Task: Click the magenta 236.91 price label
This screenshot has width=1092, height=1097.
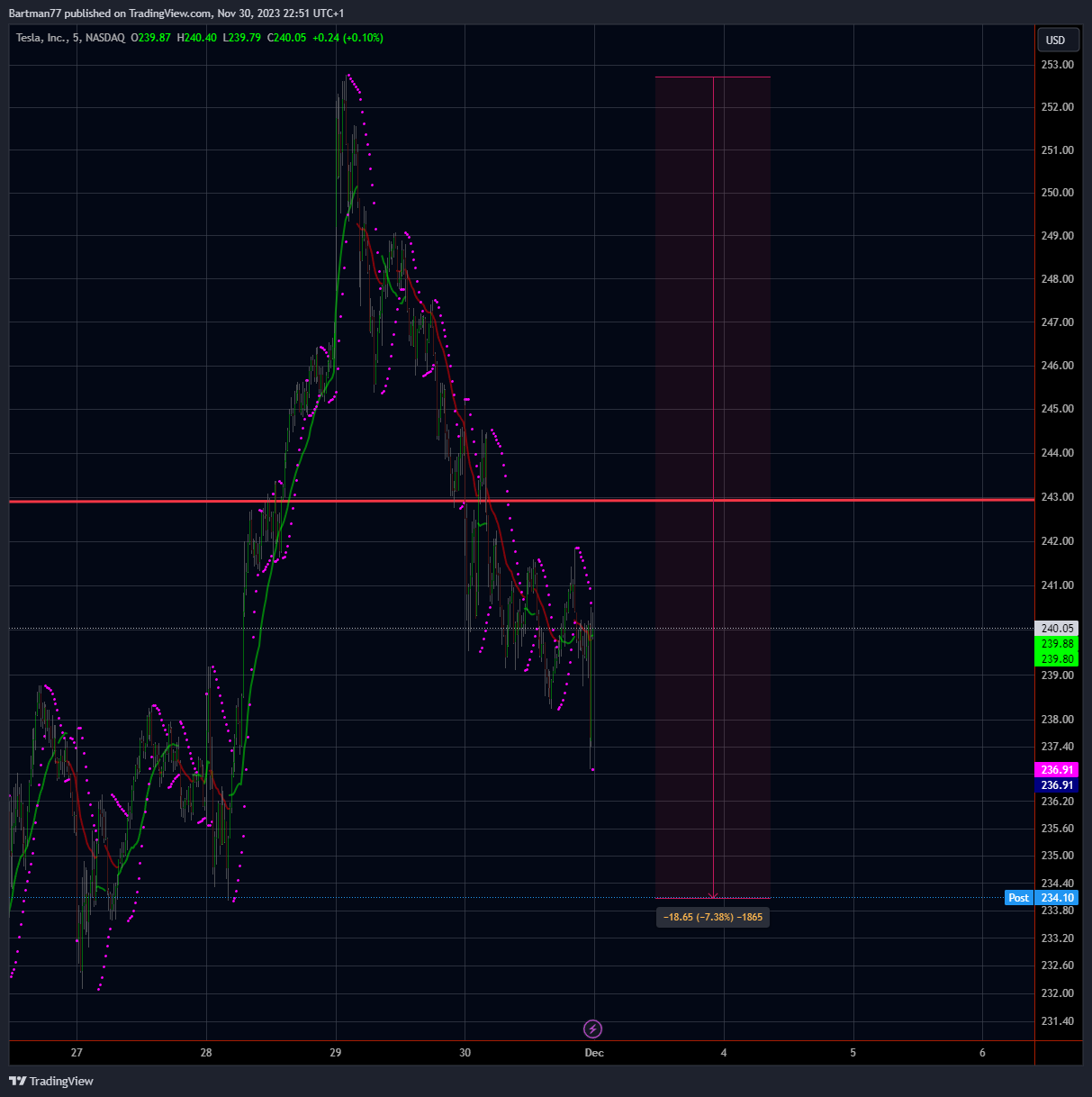Action: click(1057, 770)
